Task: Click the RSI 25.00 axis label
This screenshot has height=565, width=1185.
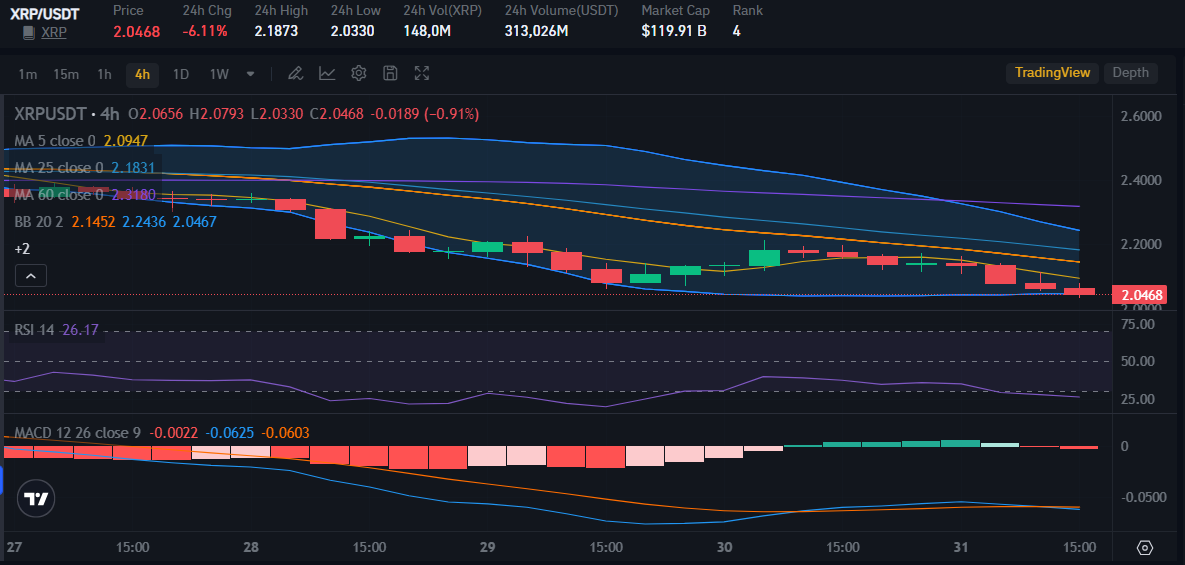Action: click(1137, 399)
